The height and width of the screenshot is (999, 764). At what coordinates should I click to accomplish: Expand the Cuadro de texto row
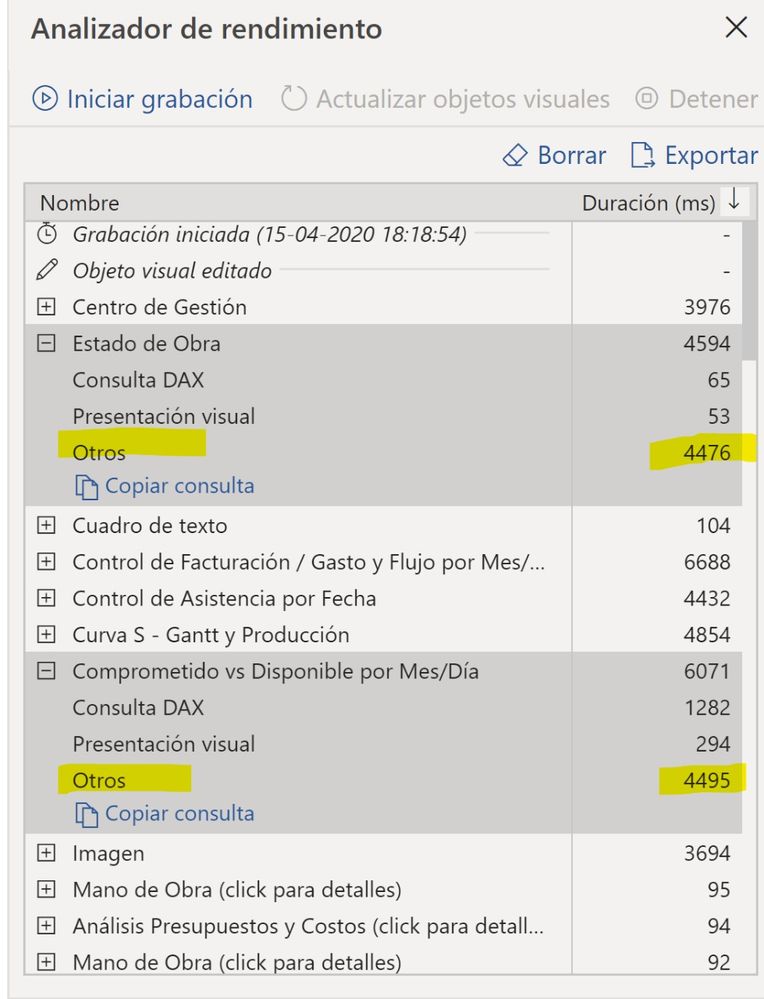tap(46, 526)
